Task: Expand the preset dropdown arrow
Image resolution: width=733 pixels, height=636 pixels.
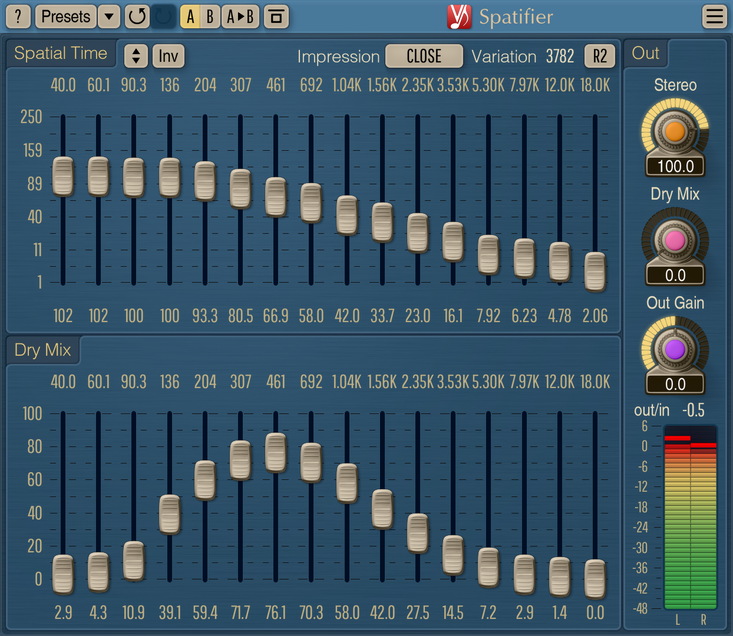Action: [x=109, y=17]
